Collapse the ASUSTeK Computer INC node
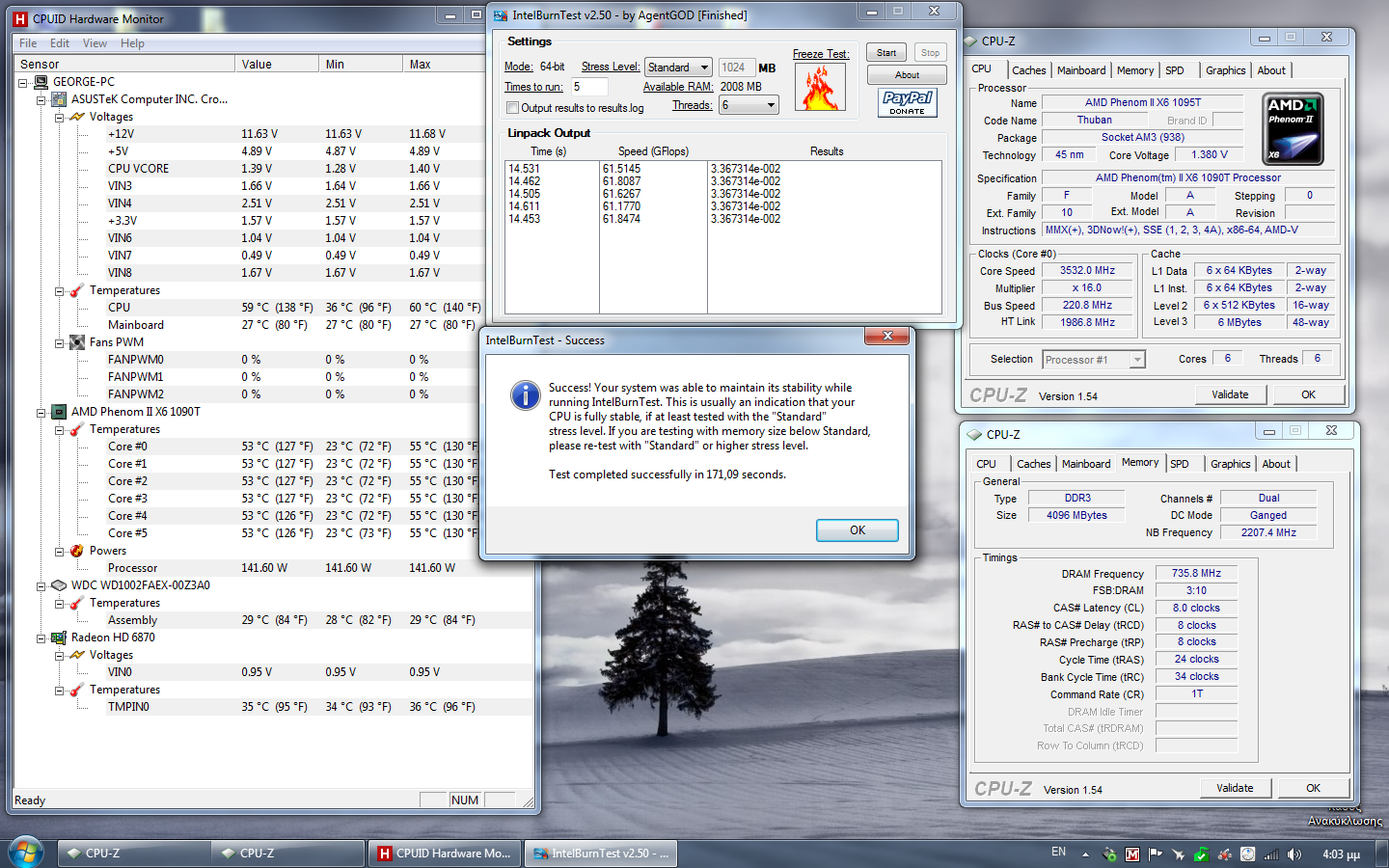 pos(41,100)
